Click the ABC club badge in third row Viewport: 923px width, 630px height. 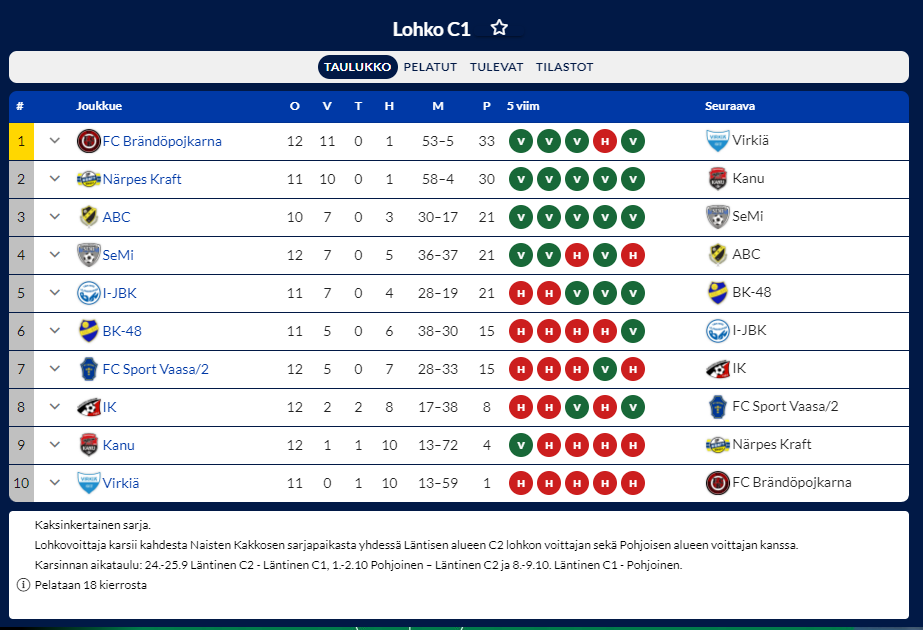click(x=88, y=217)
